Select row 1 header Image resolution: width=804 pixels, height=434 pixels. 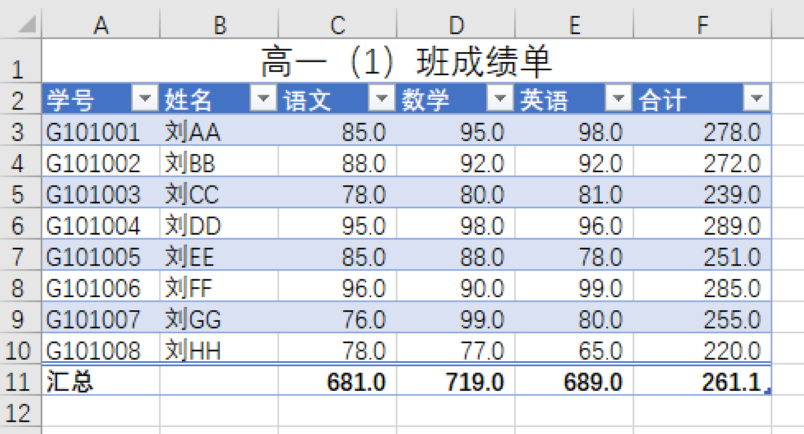(21, 61)
